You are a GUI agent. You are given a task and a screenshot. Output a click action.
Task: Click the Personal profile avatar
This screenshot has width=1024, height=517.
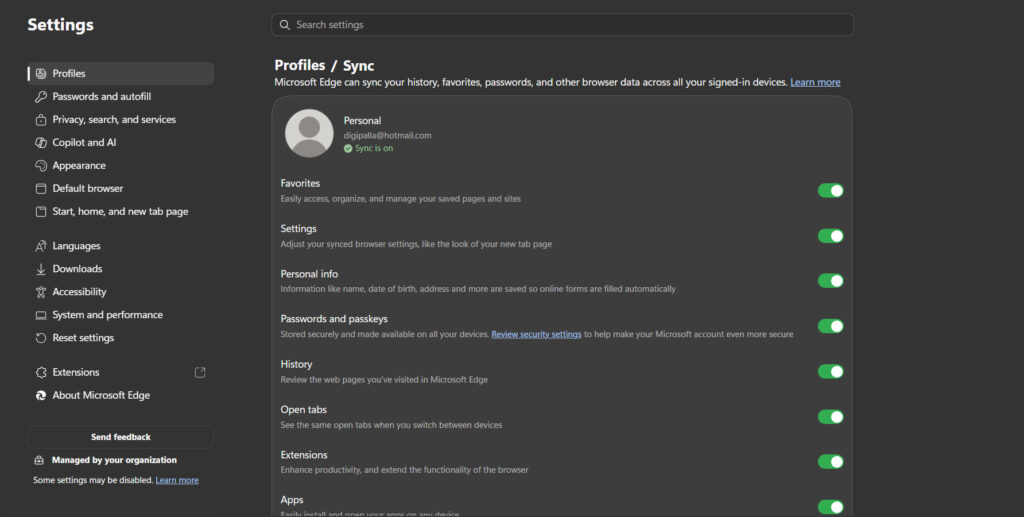pyautogui.click(x=309, y=133)
